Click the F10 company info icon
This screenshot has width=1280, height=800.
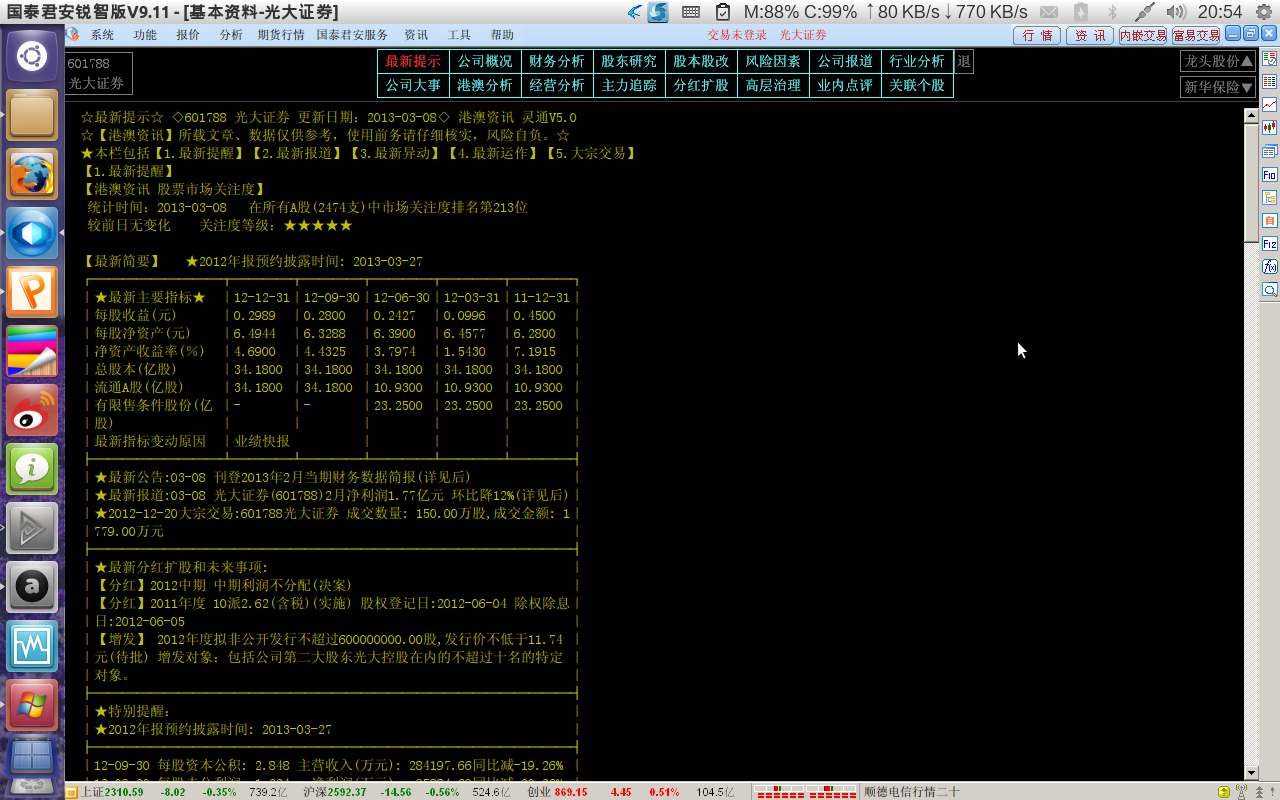pos(1270,174)
